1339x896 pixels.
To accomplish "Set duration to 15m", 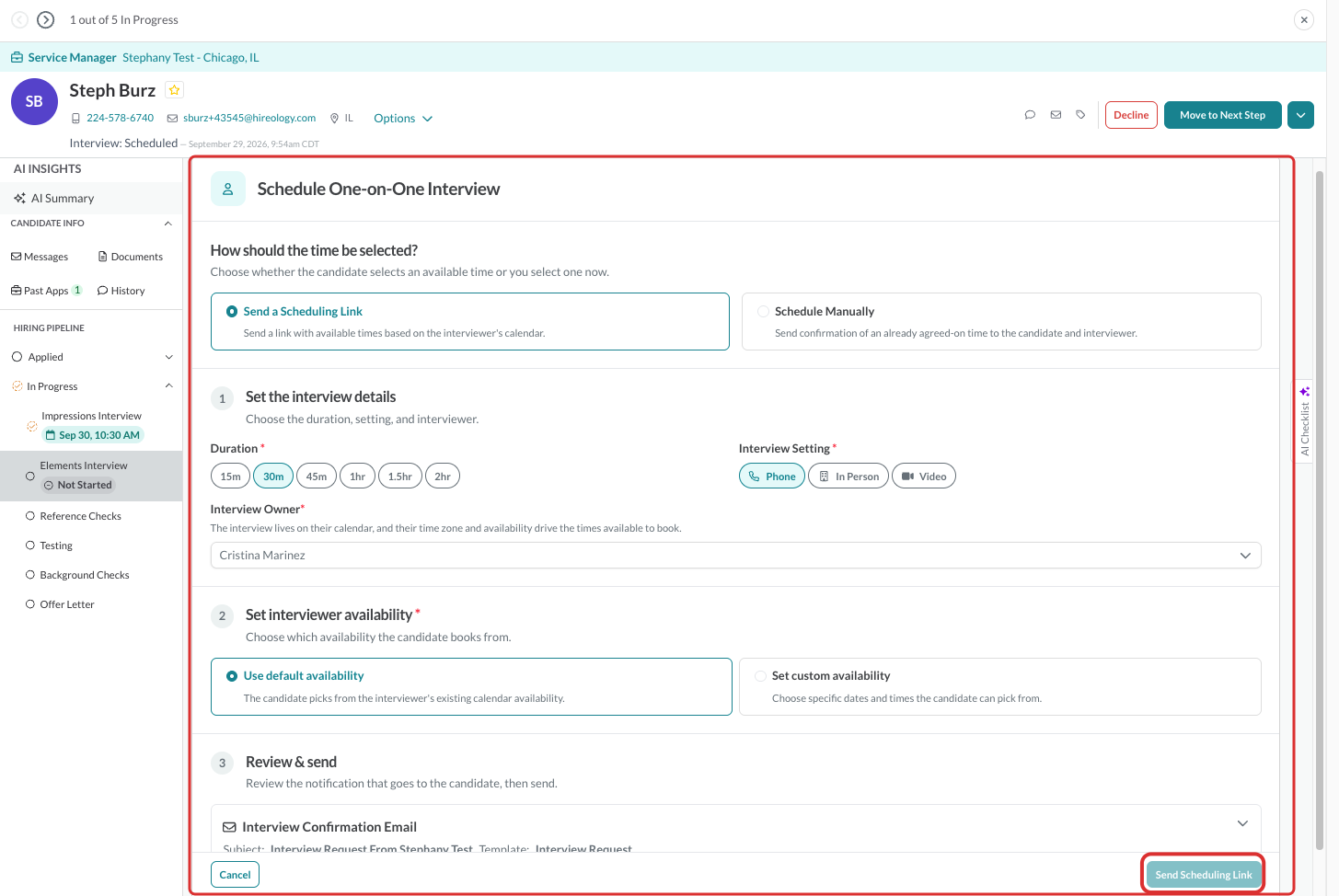I will pos(230,476).
